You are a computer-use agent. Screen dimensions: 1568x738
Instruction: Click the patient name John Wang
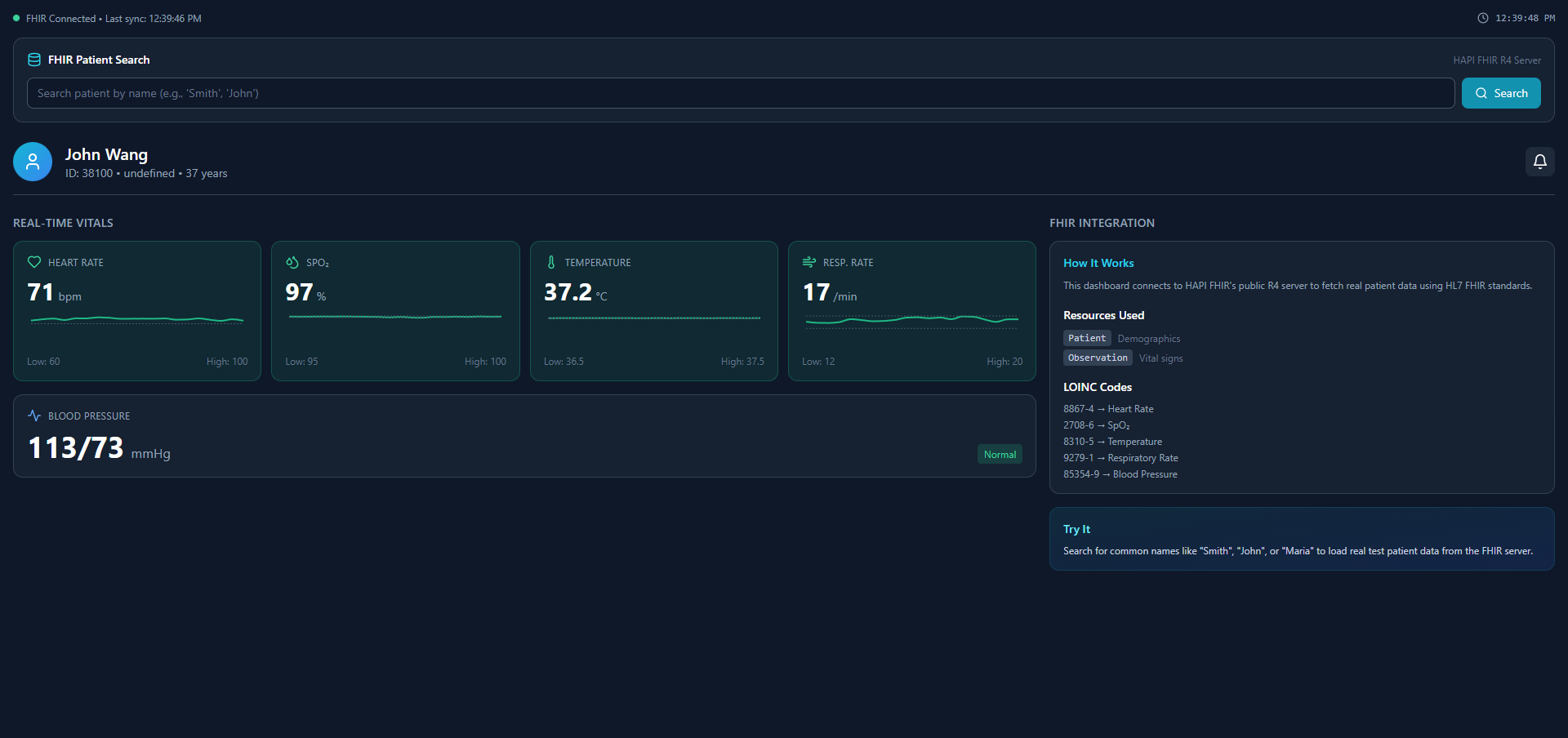(106, 154)
